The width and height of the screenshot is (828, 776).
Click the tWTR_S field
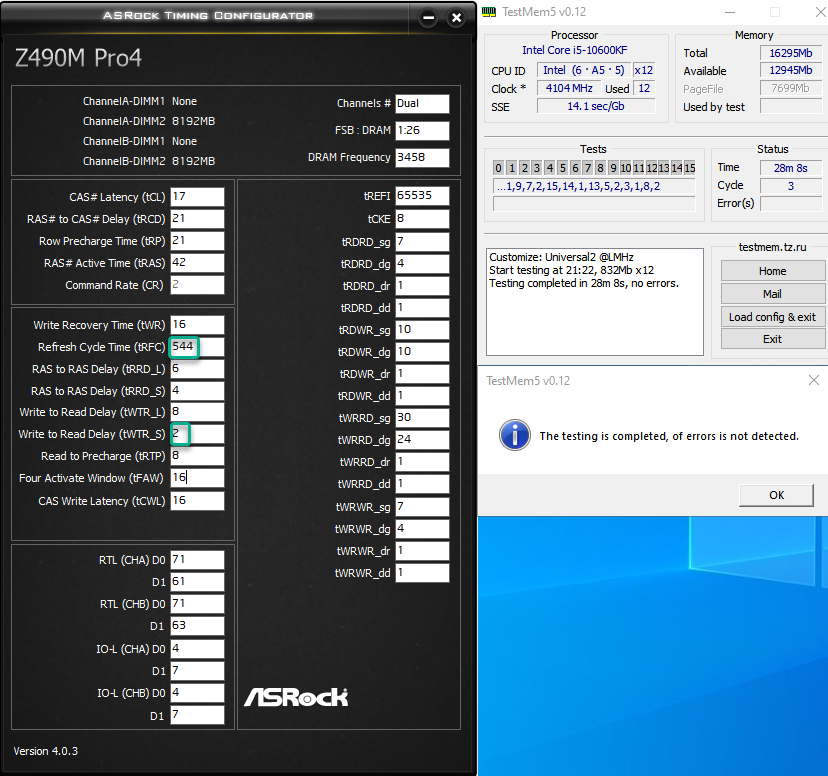point(197,434)
